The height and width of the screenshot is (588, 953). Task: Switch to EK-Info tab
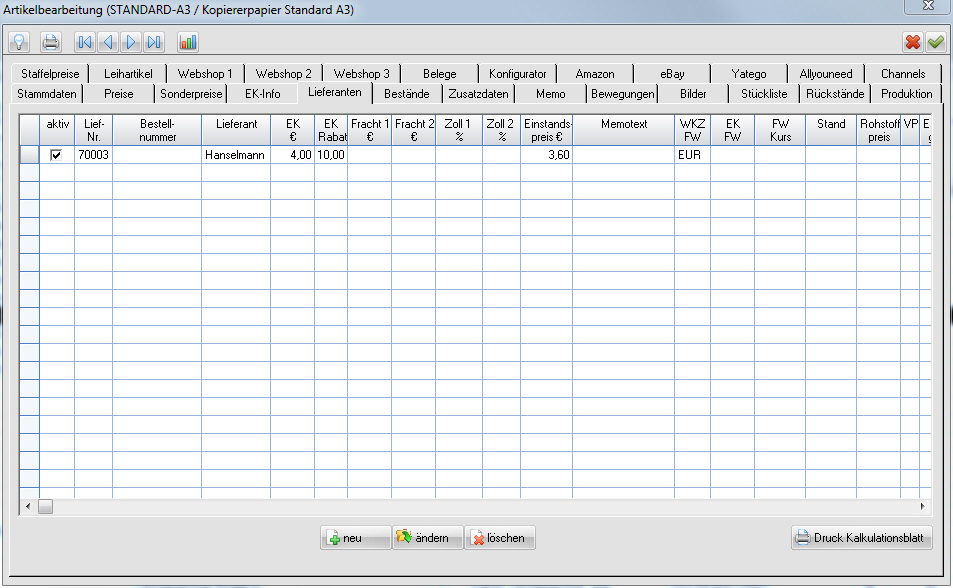[263, 94]
